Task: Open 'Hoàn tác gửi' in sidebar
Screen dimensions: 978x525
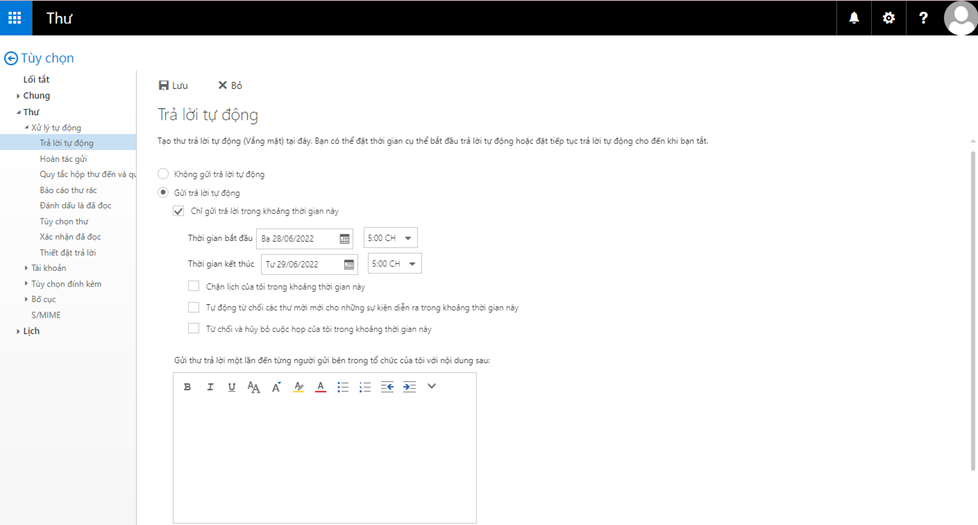Action: click(x=63, y=159)
